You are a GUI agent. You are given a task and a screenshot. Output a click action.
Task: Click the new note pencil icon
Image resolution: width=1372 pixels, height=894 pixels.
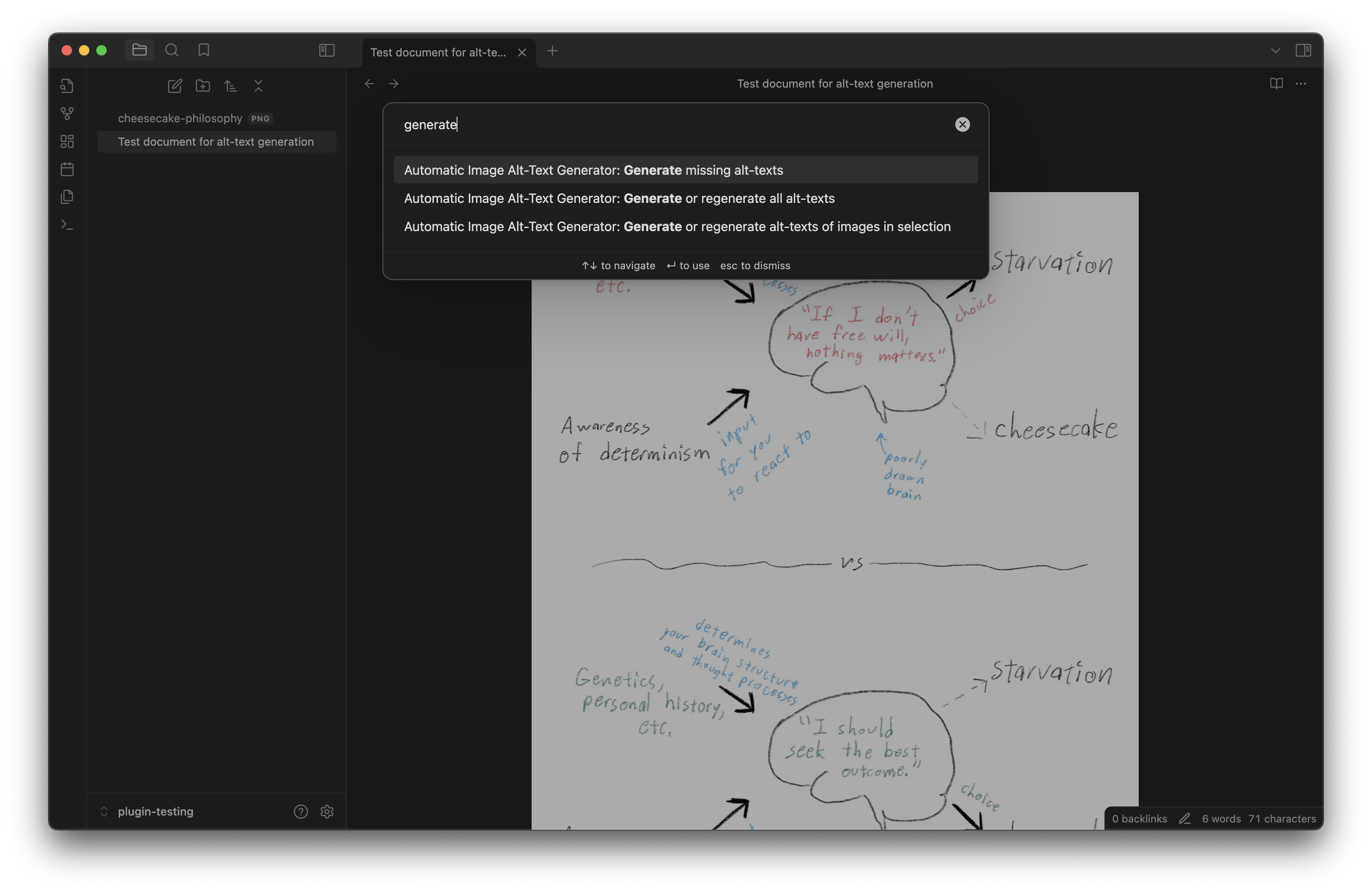coord(175,86)
